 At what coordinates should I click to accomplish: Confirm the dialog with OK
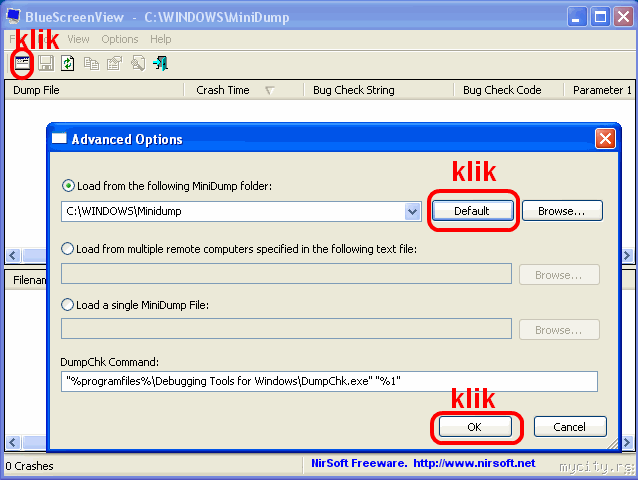[475, 427]
